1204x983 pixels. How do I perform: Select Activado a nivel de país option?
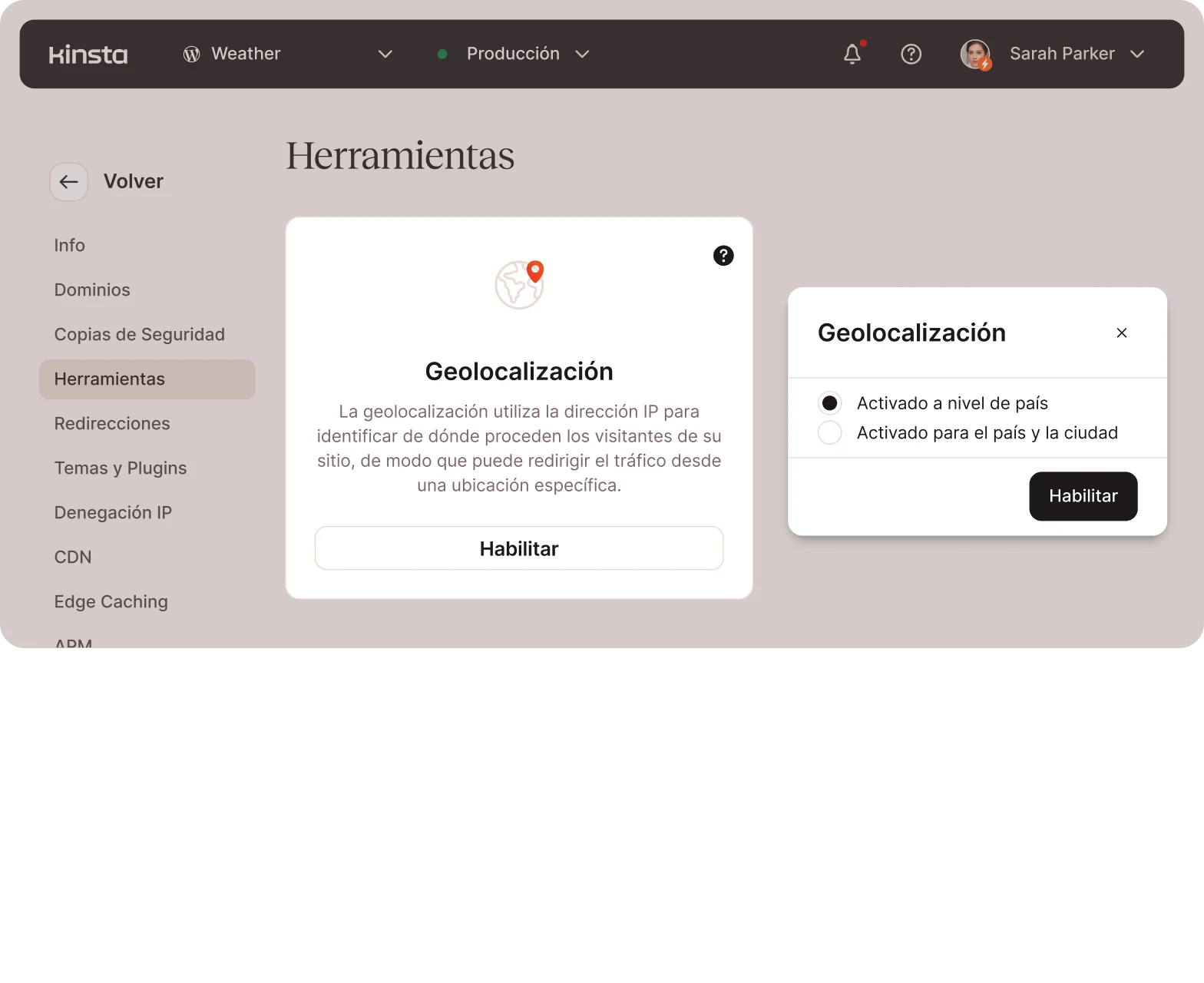829,403
